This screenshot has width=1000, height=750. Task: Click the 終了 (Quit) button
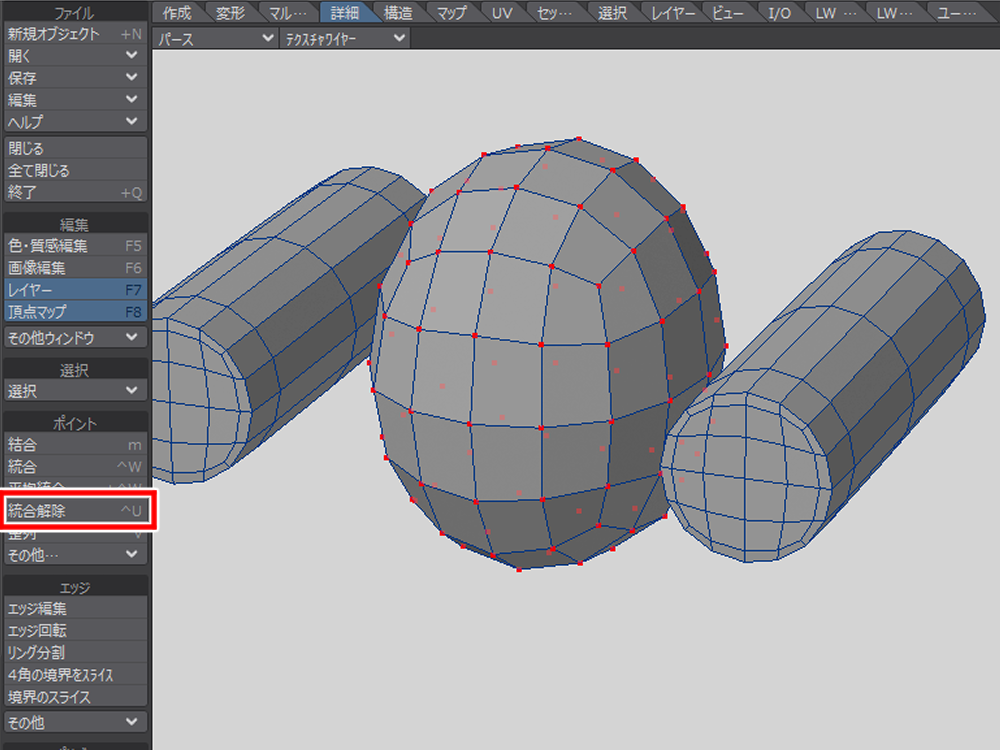point(75,193)
